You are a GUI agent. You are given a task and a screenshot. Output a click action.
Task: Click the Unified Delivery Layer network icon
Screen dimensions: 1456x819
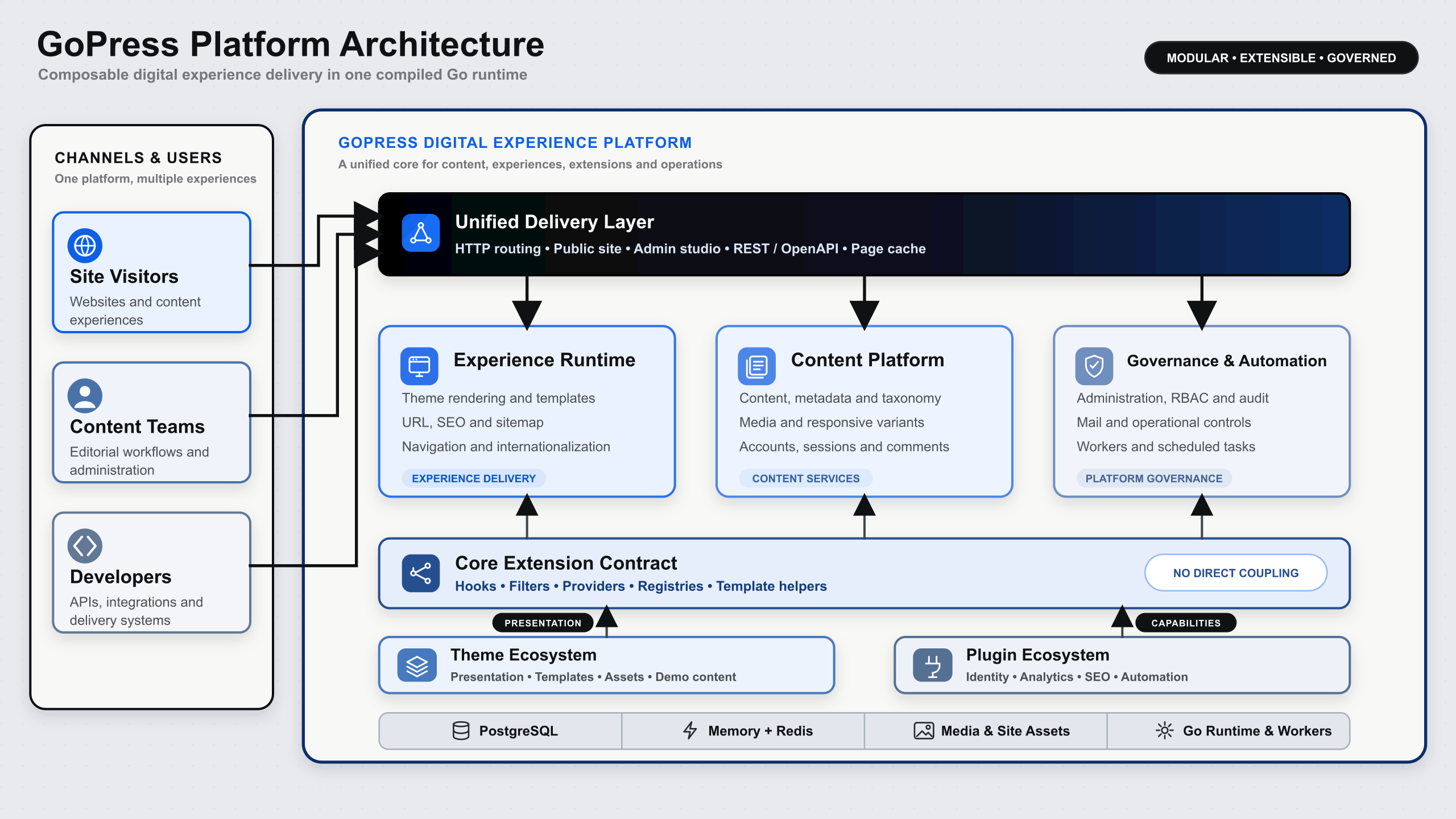coord(421,233)
